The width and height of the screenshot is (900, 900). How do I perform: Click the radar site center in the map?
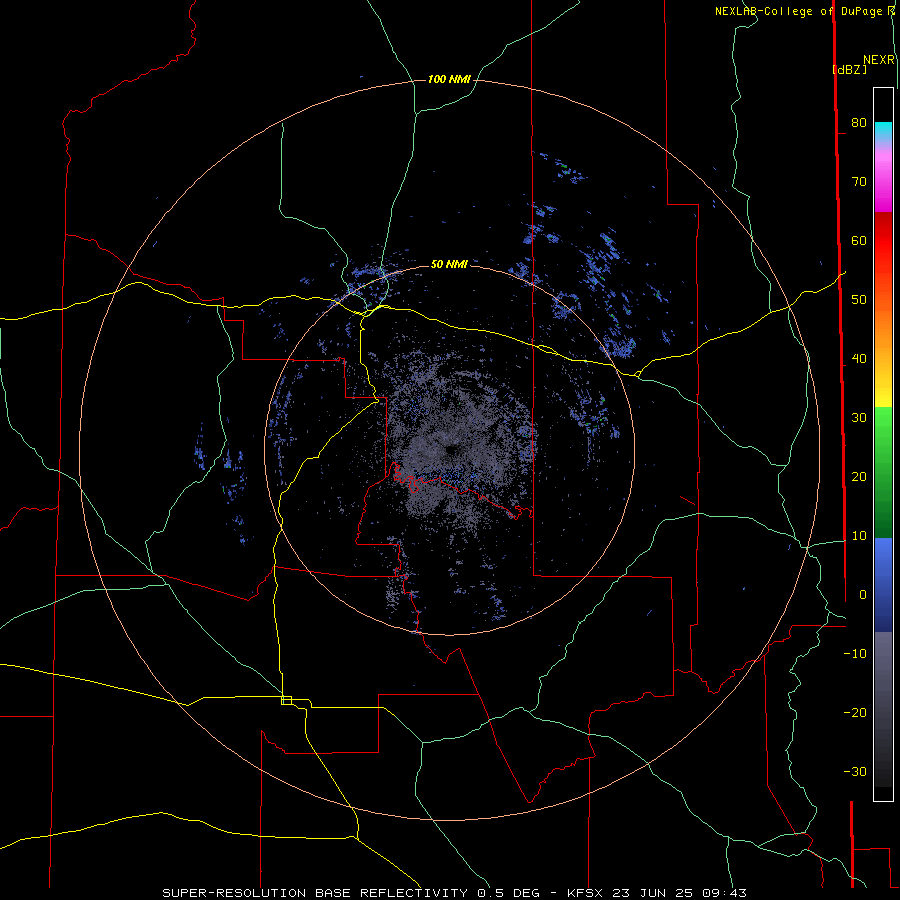449,450
